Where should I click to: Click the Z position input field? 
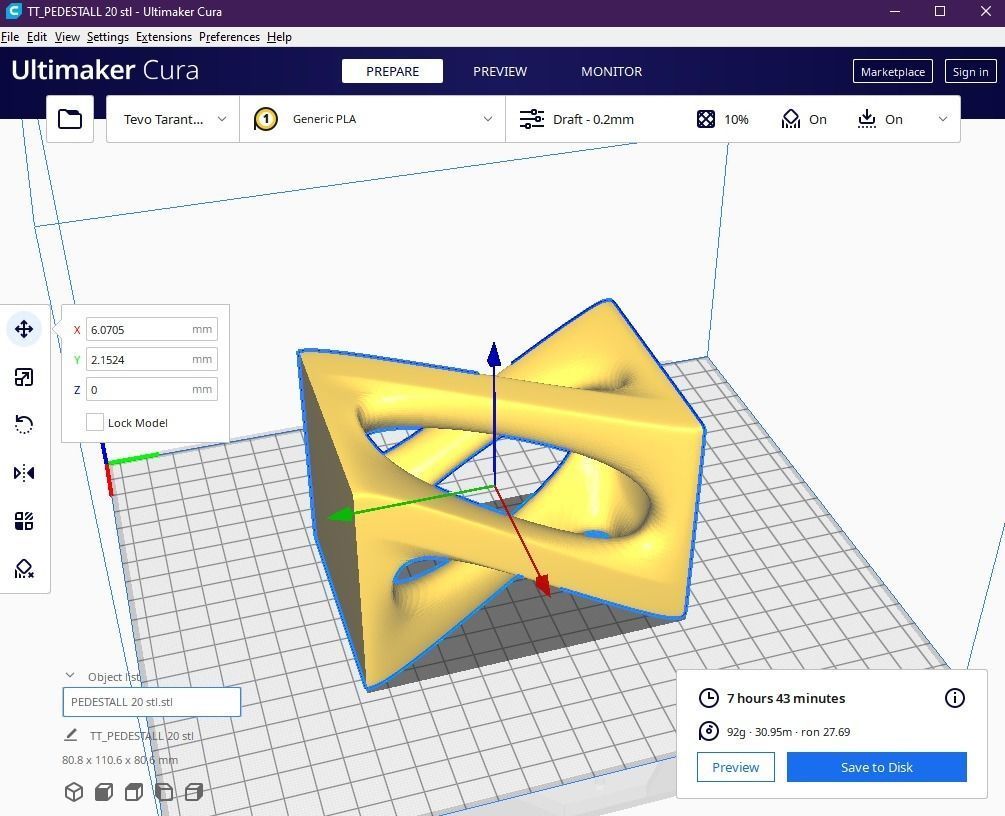click(x=151, y=389)
